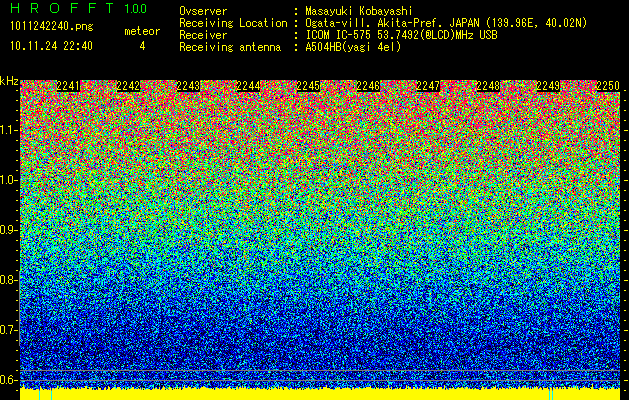
Task: Click the 'Receiving antenna' label
Action: pos(230,47)
